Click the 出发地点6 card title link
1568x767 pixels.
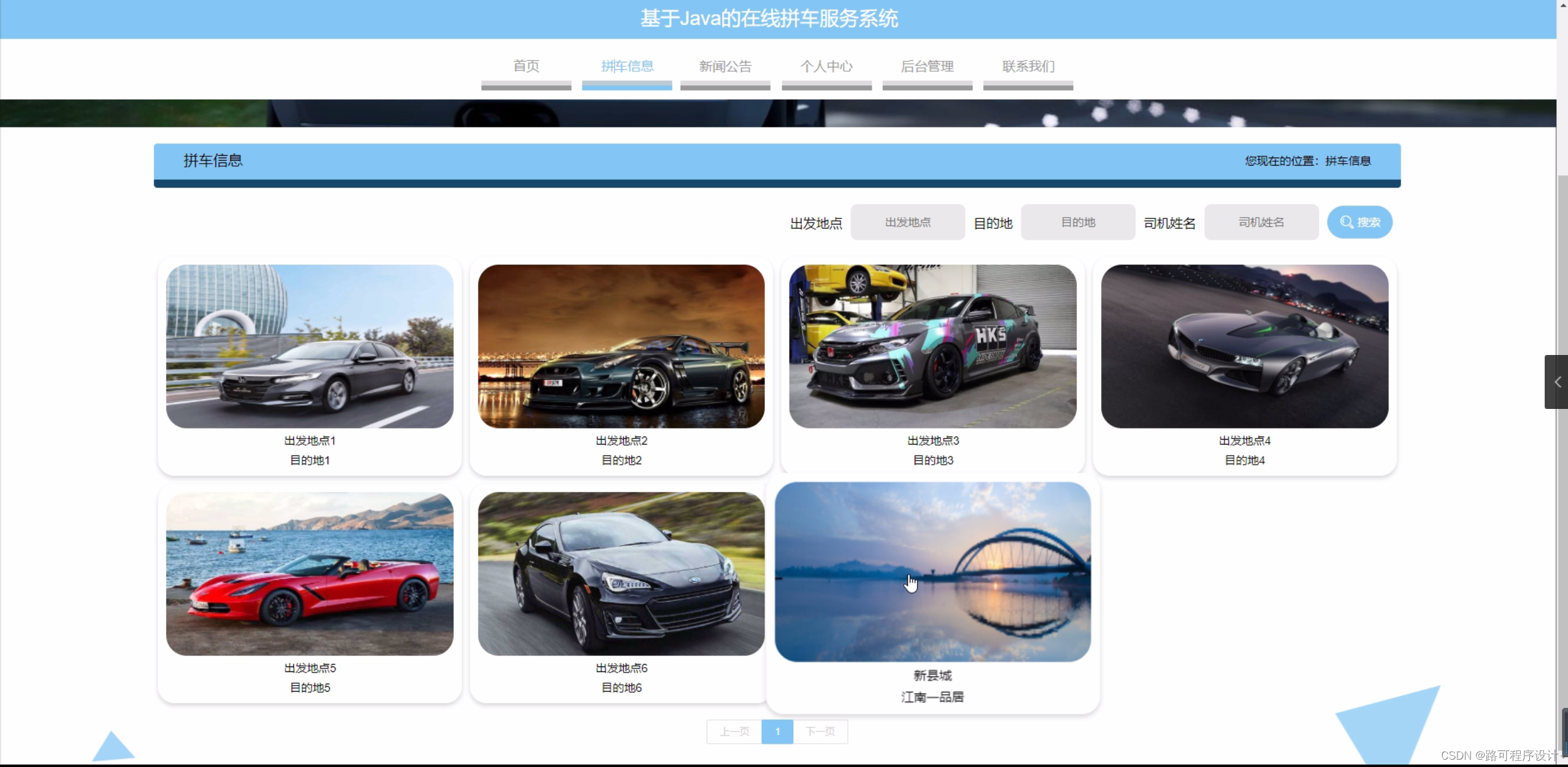(x=621, y=668)
